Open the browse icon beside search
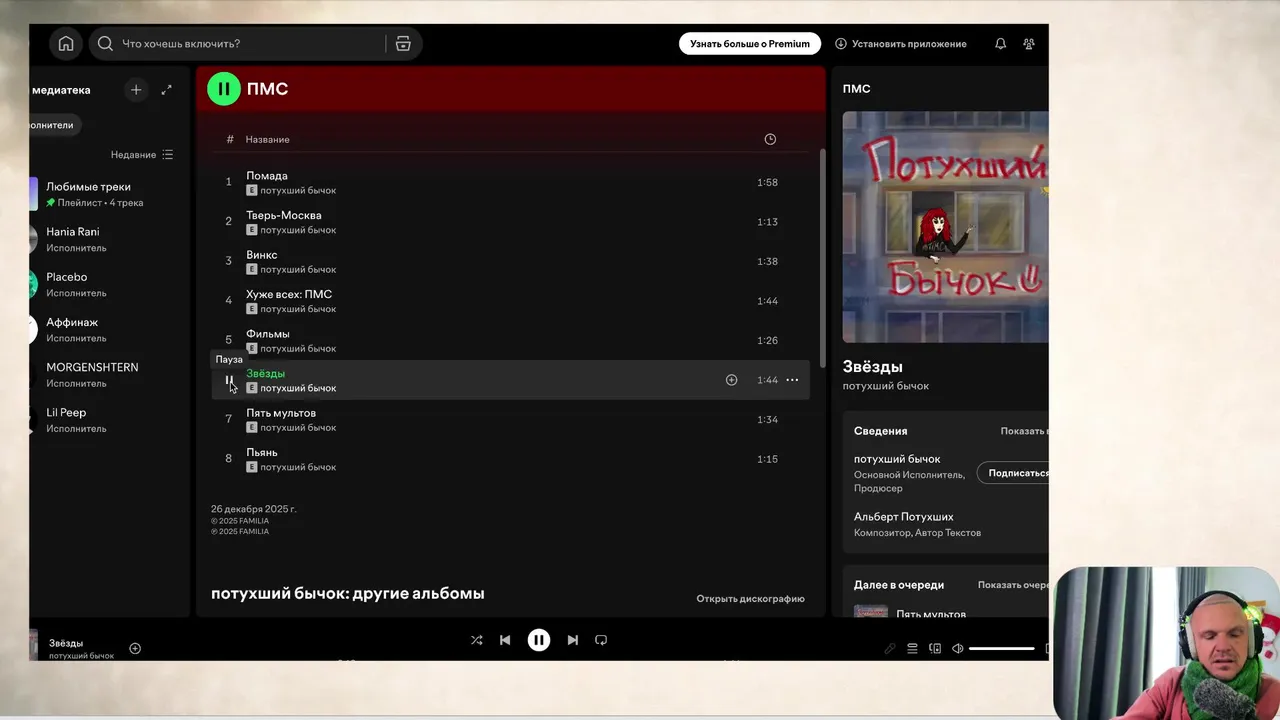The width and height of the screenshot is (1280, 720). pyautogui.click(x=403, y=44)
